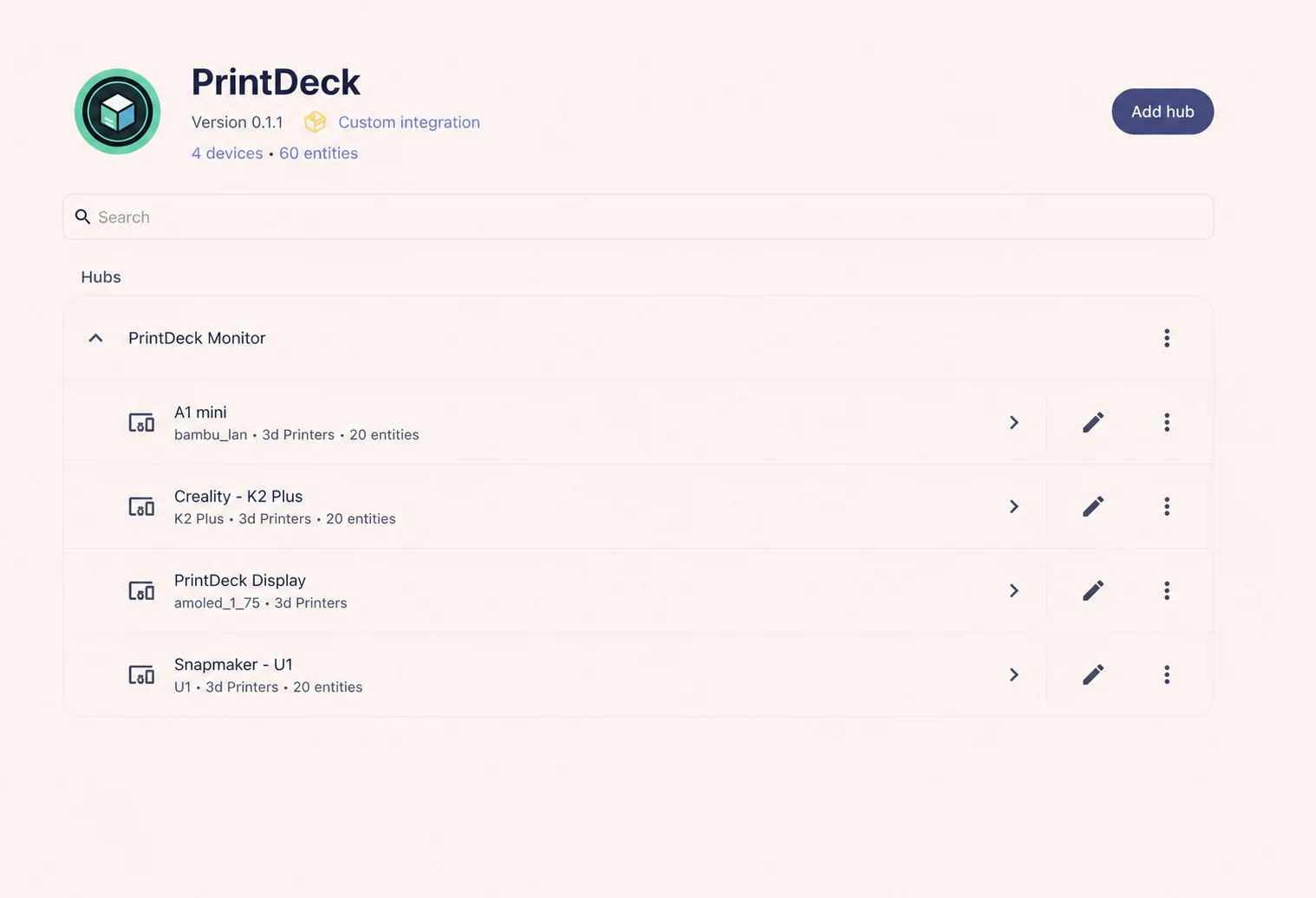Click the Version 0.1.1 text
The height and width of the screenshot is (898, 1316).
pyautogui.click(x=238, y=122)
